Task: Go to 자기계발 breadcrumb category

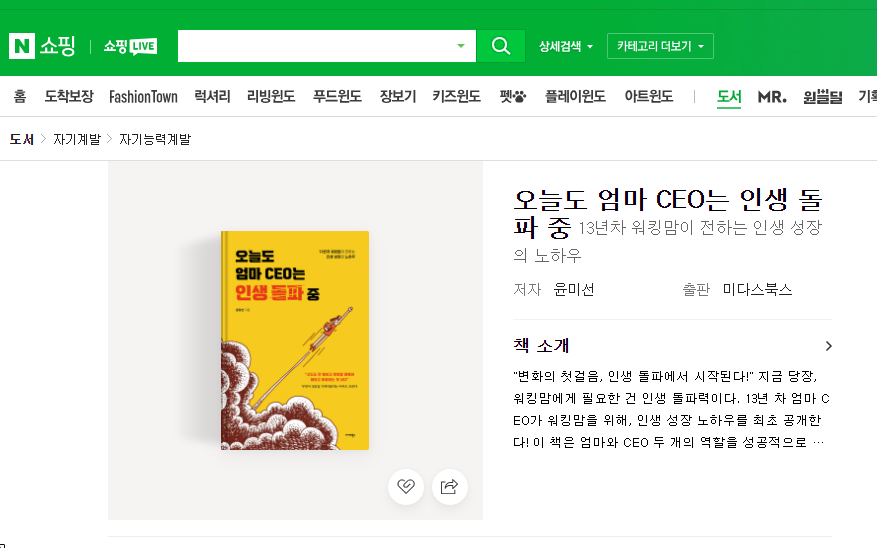Action: tap(77, 139)
